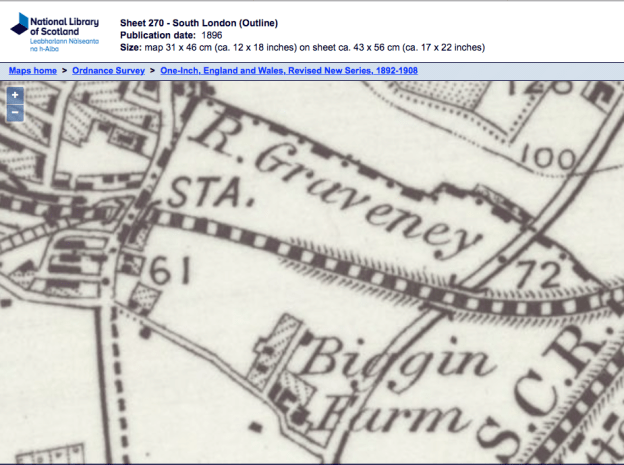624x465 pixels.
Task: Go to the Ordnance Survey breadcrumb link
Action: [110, 71]
